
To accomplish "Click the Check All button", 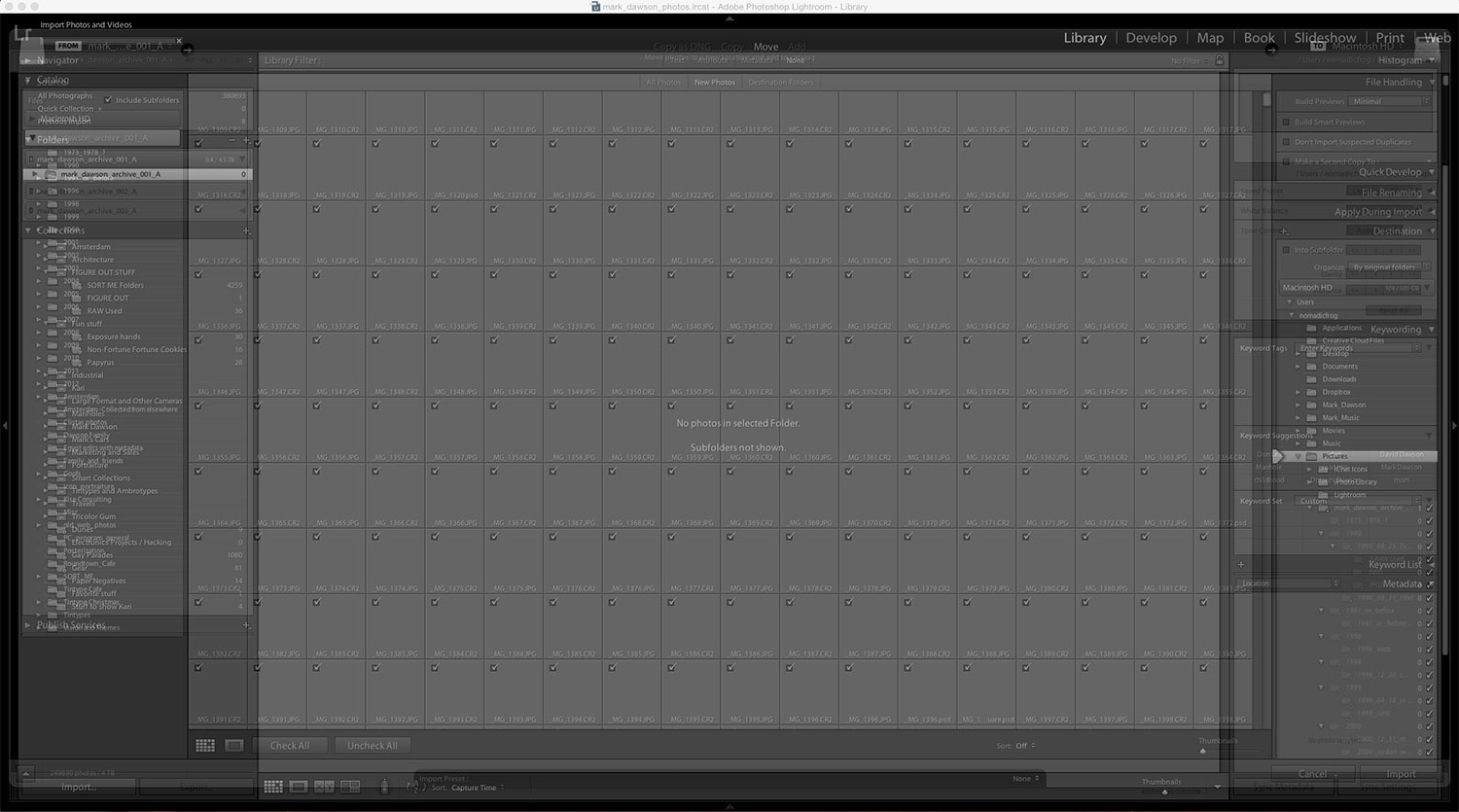I will pyautogui.click(x=290, y=746).
